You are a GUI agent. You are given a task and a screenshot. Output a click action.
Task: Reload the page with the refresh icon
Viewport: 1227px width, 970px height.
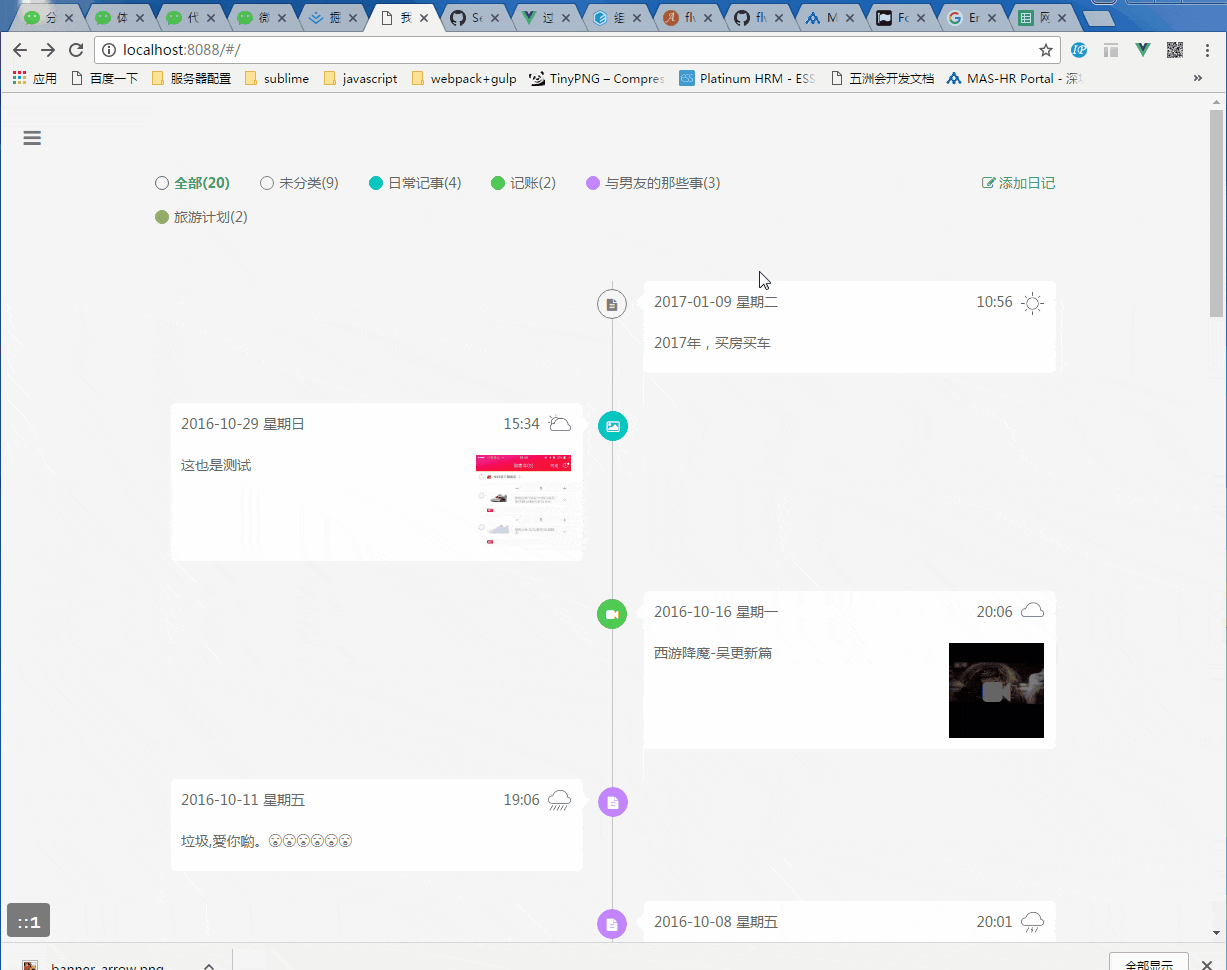[75, 50]
